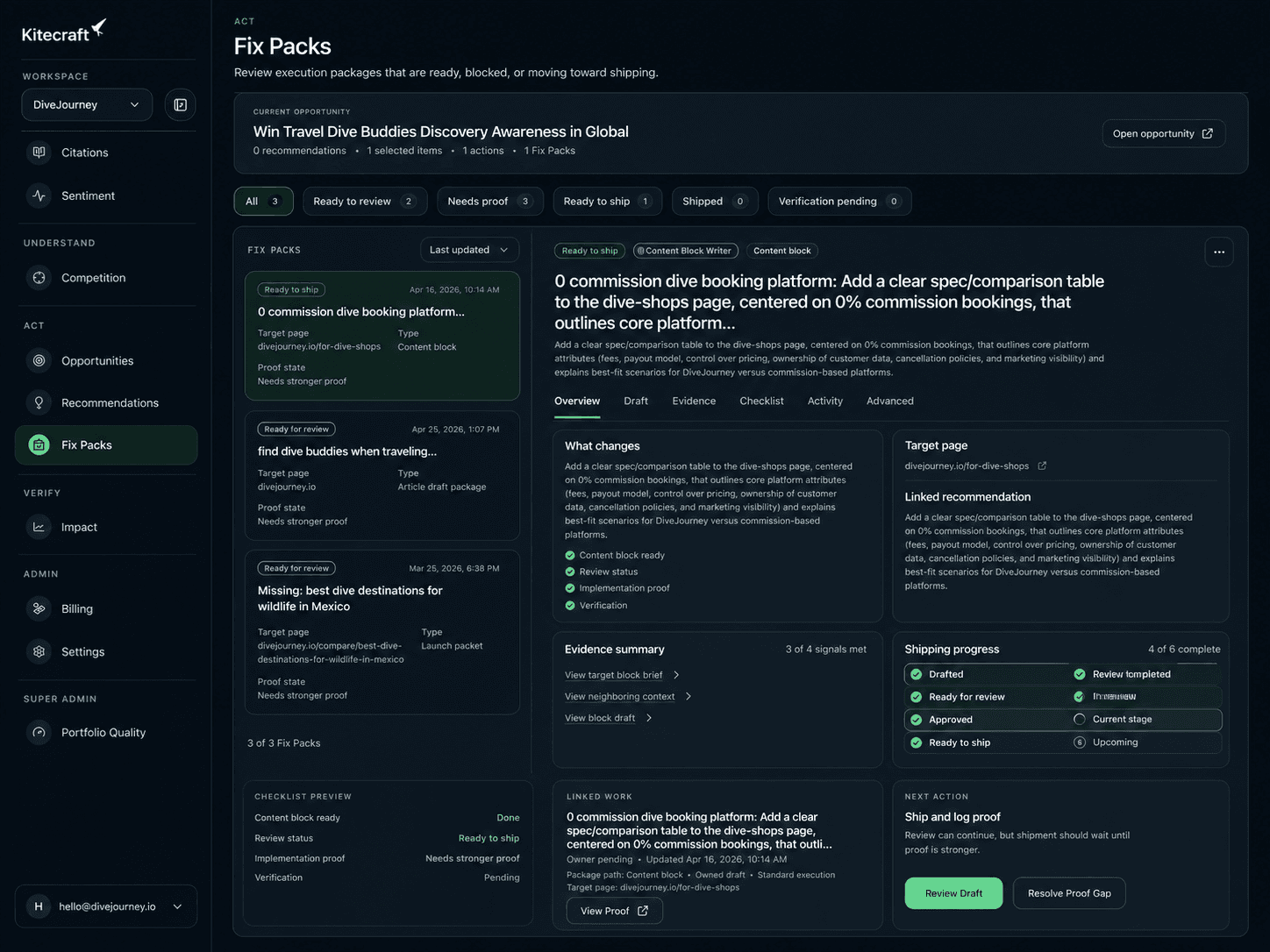The height and width of the screenshot is (952, 1270).
Task: Click the Implementation proof checkmark
Action: (570, 588)
